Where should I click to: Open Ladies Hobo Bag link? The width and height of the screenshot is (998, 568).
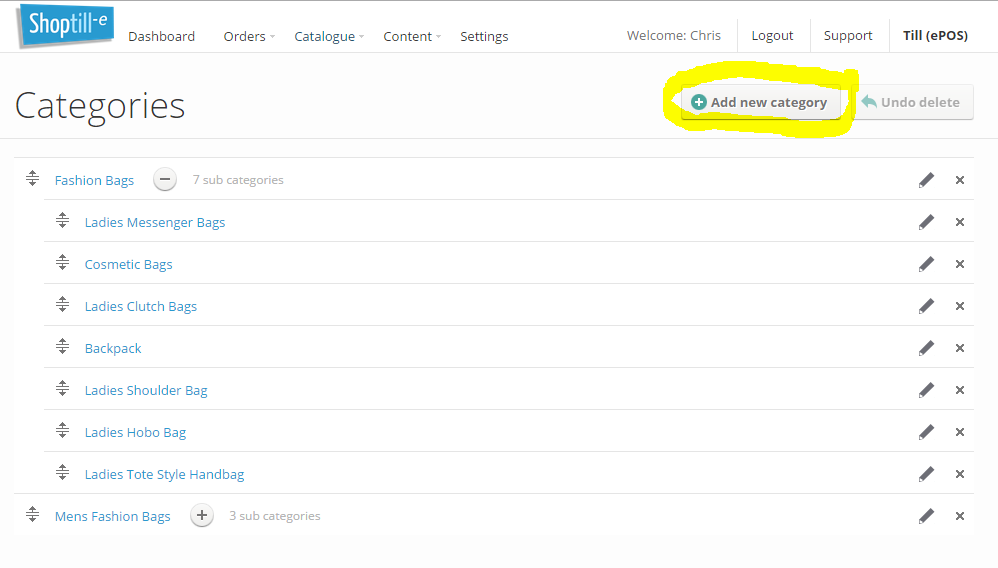pos(136,432)
